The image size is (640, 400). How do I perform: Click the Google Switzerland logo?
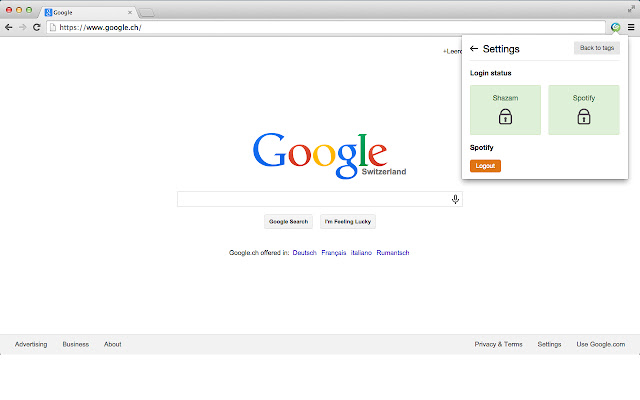329,155
